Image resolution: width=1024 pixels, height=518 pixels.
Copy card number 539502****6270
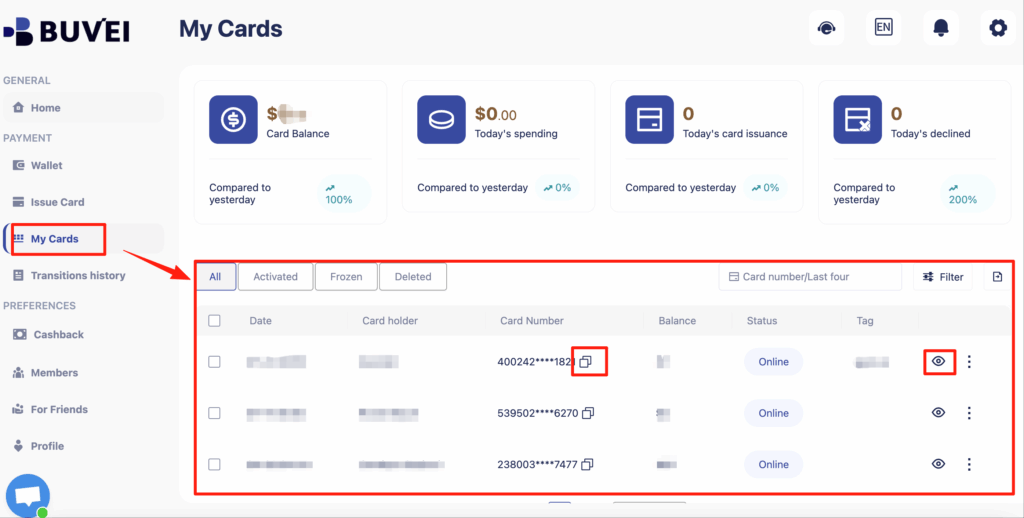[x=588, y=413]
